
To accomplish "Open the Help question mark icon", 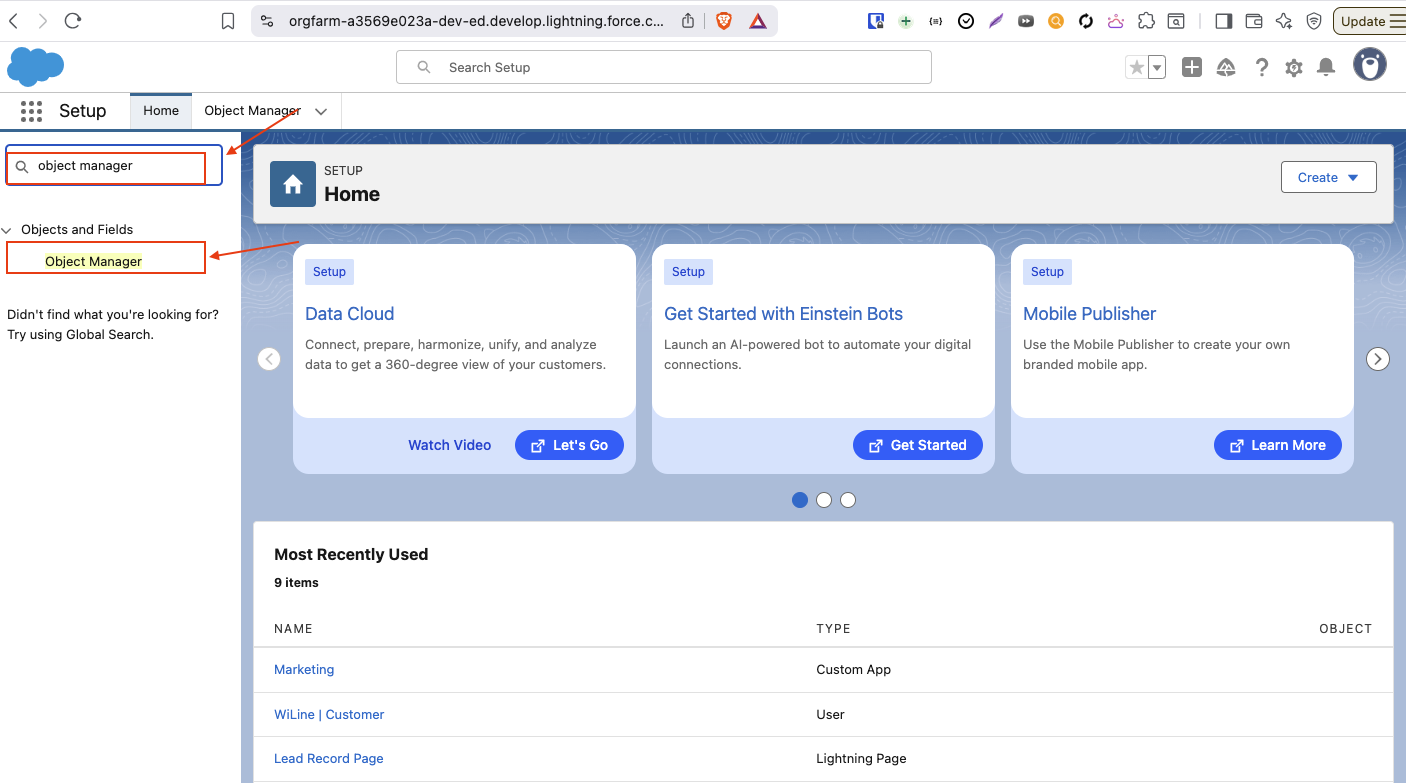I will click(1261, 67).
